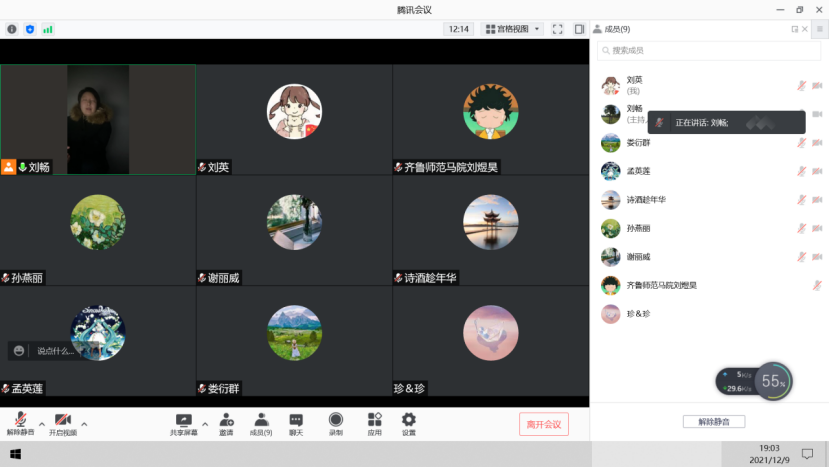This screenshot has width=830, height=467.
Task: Expand the arrow beside 共享屏幕
Action: pos(205,424)
